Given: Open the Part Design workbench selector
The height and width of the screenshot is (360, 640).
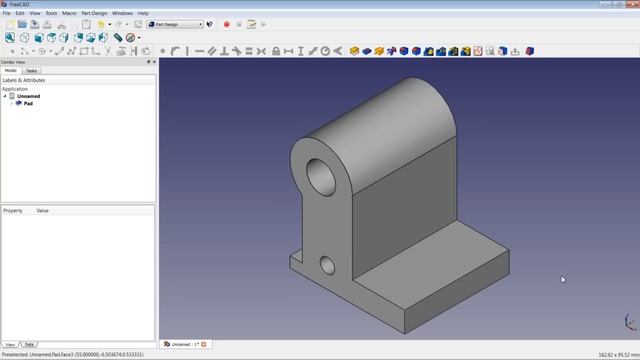Looking at the screenshot, I should 175,24.
